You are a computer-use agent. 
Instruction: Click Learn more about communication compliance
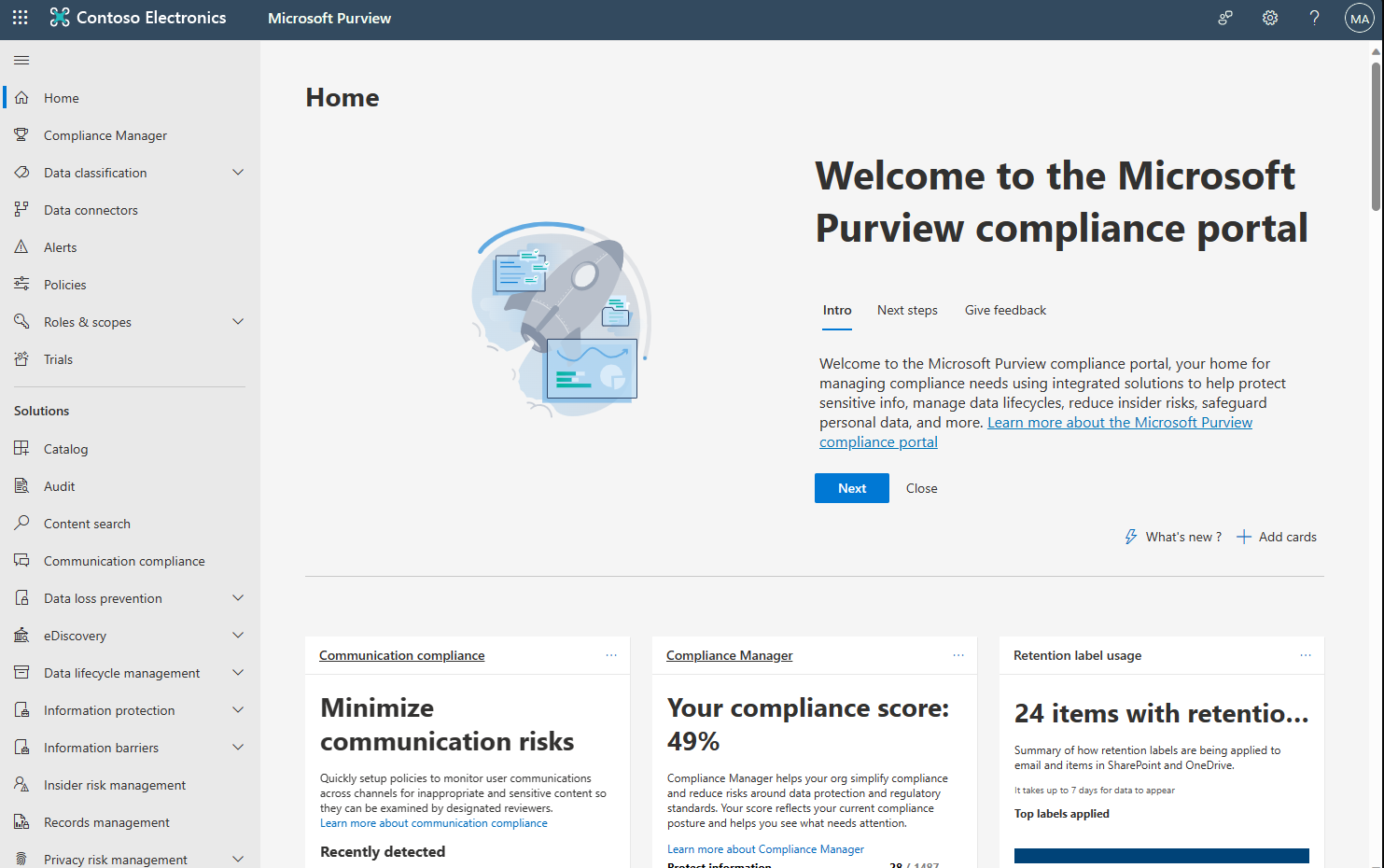pos(434,823)
